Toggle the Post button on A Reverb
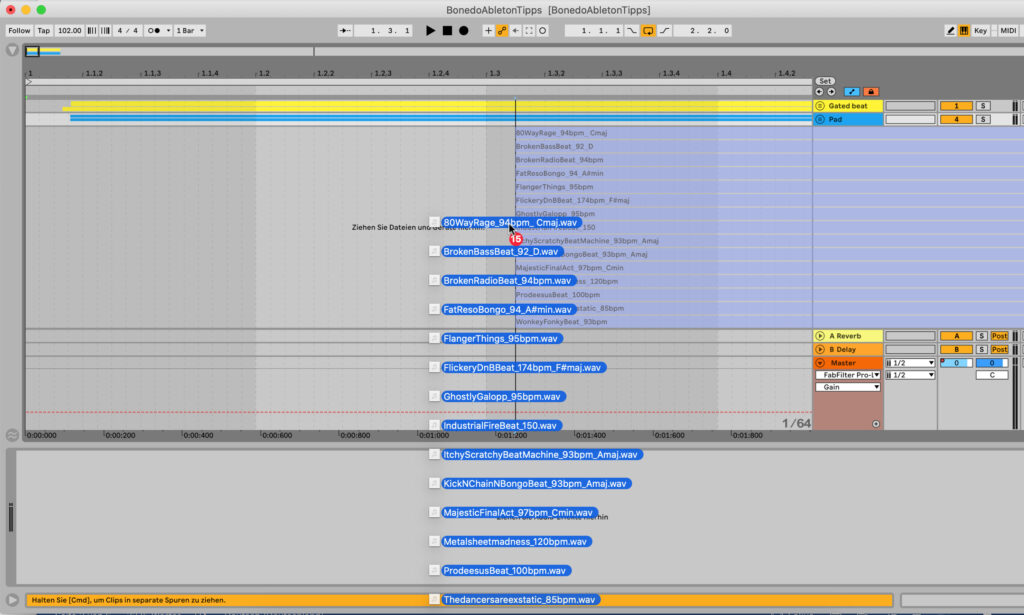Screen dimensions: 1024x615 [999, 336]
